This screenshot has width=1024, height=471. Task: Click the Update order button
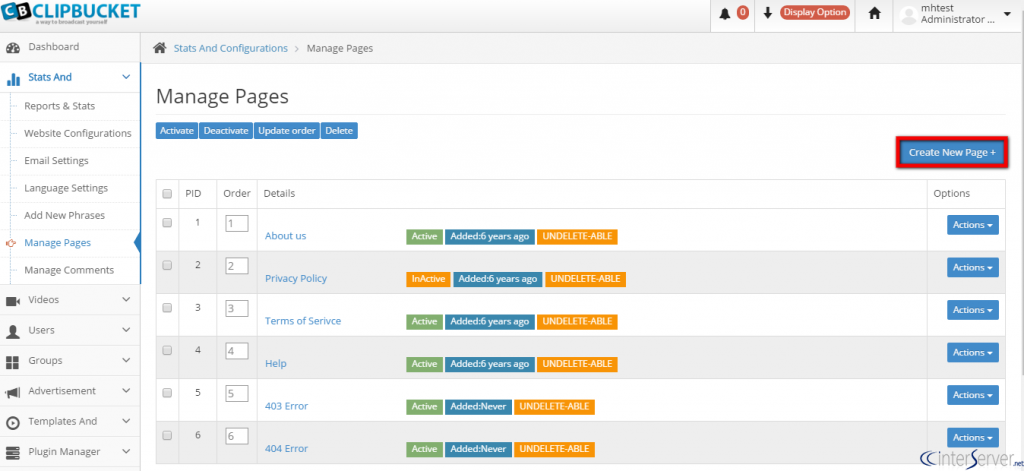287,131
